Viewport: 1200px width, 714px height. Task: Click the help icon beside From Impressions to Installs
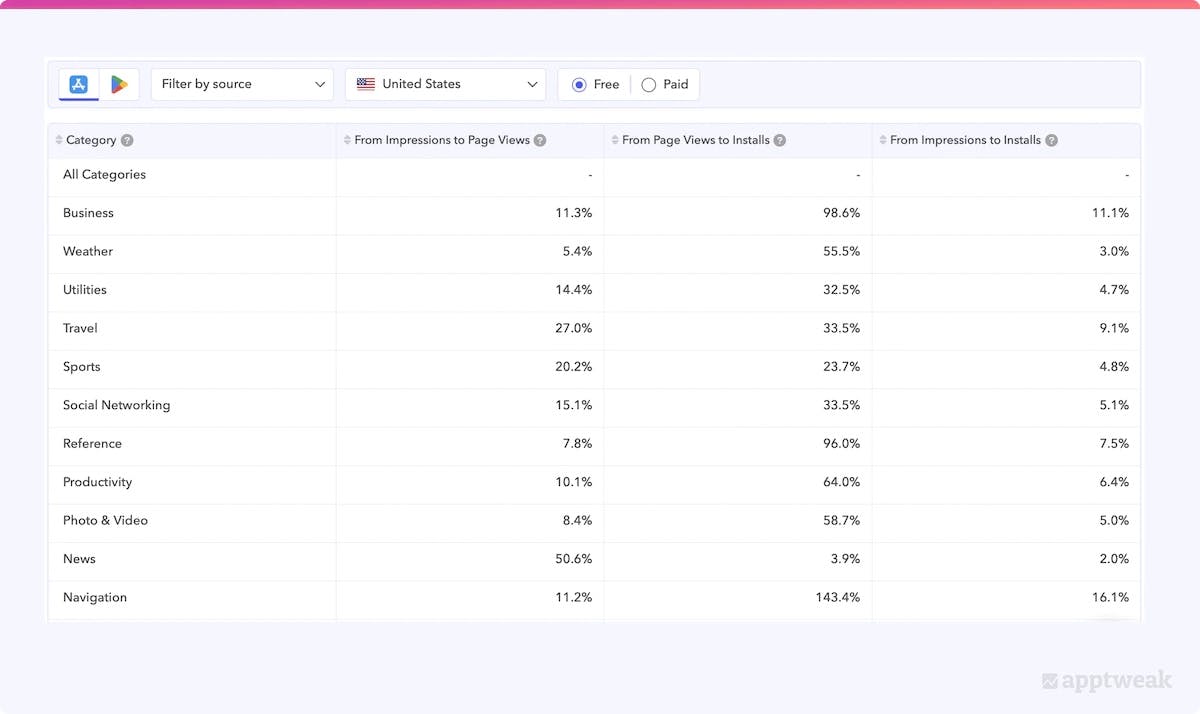(x=1051, y=140)
